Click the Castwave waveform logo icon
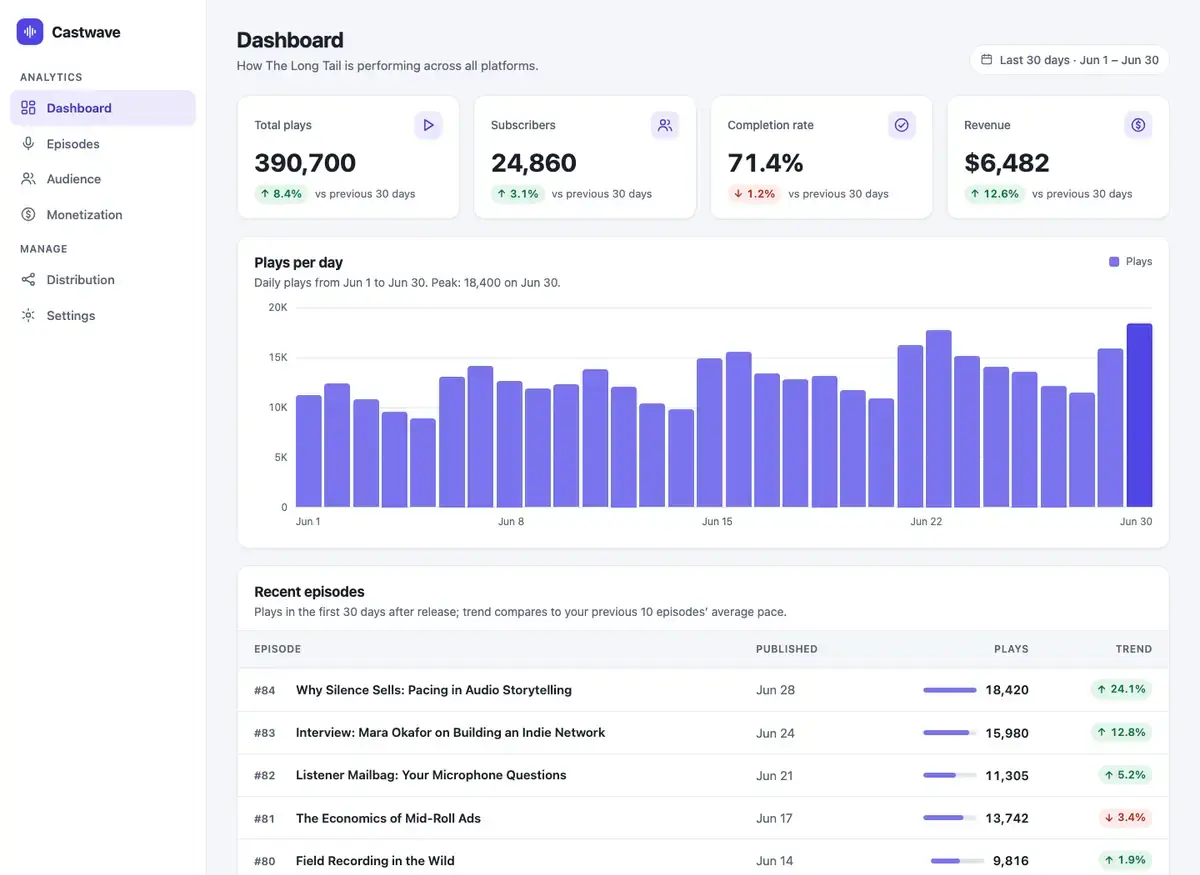Viewport: 1200px width, 875px height. [x=30, y=32]
